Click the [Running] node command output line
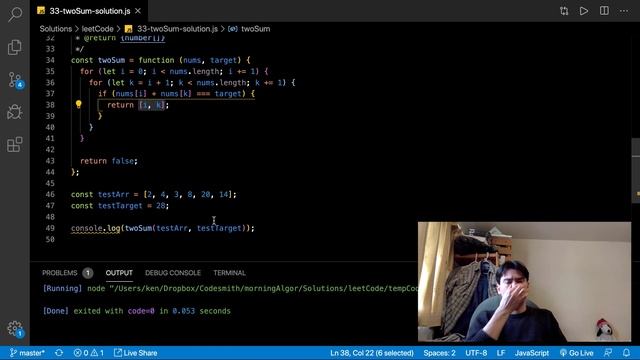This screenshot has height=360, width=640. coord(231,289)
